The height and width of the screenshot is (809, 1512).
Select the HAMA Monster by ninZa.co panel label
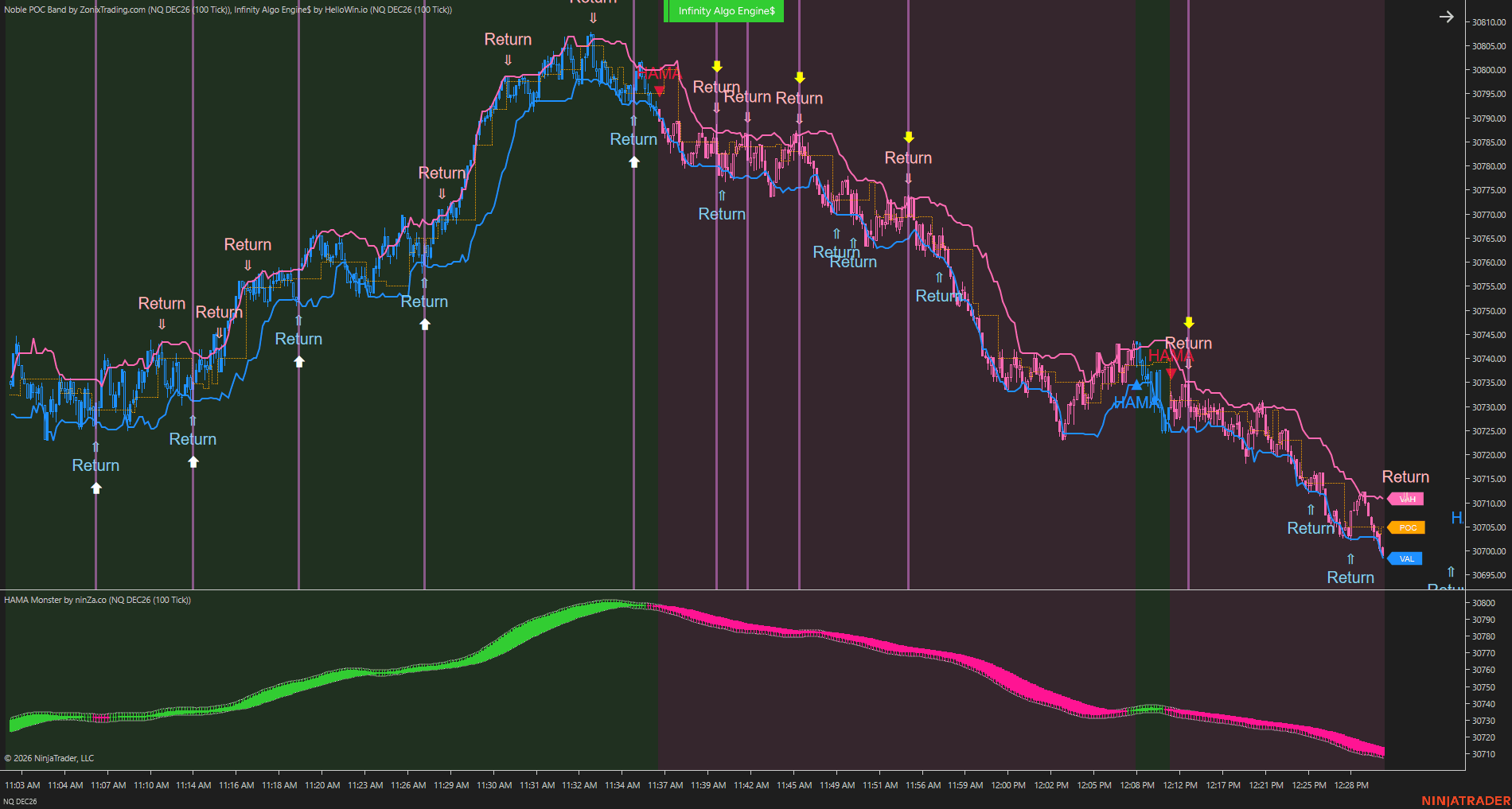coord(97,600)
